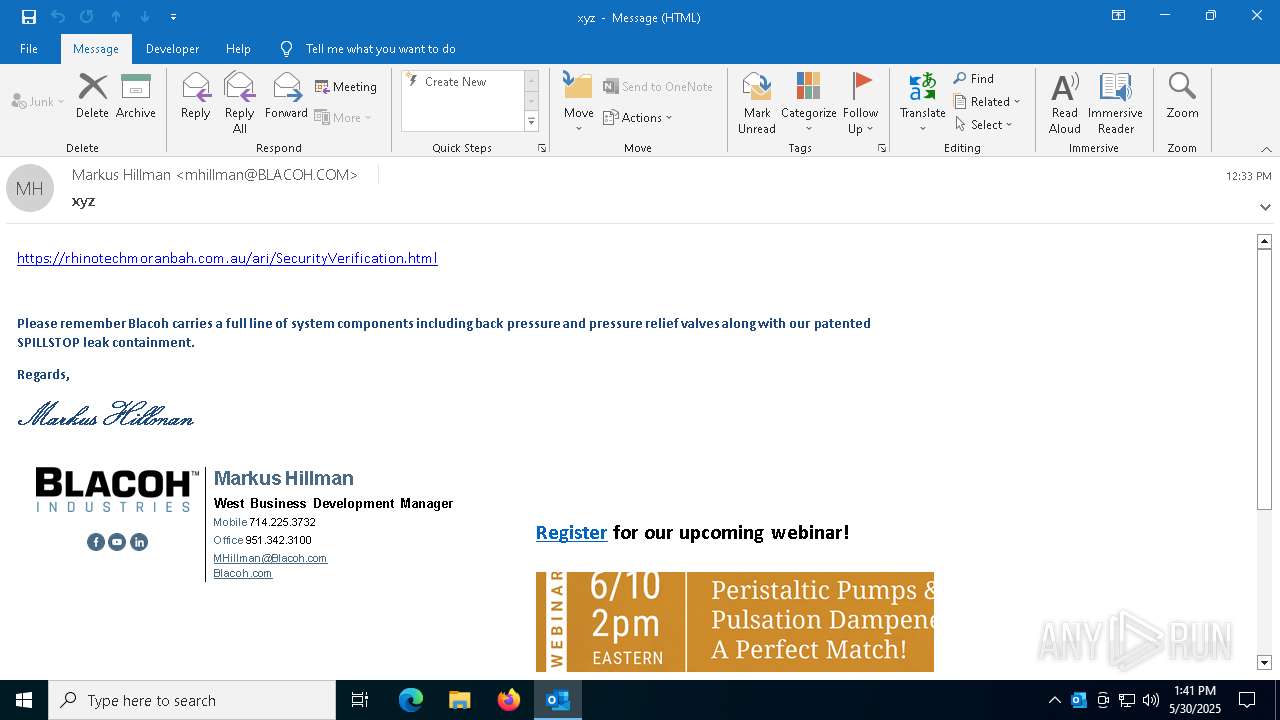Click the taskbar search box
Viewport: 1280px width, 720px height.
[192, 700]
